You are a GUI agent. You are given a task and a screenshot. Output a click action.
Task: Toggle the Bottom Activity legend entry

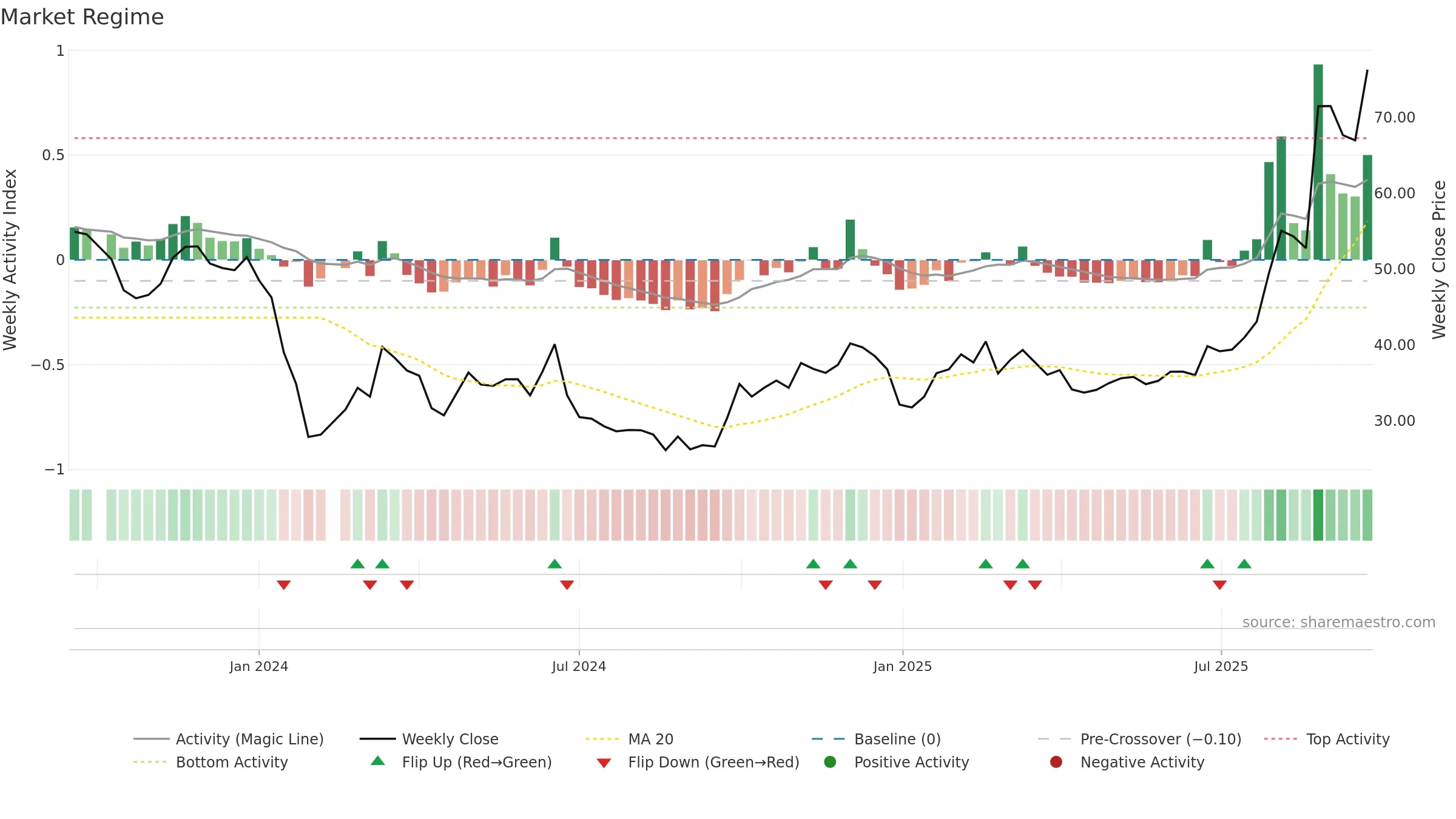point(211,762)
